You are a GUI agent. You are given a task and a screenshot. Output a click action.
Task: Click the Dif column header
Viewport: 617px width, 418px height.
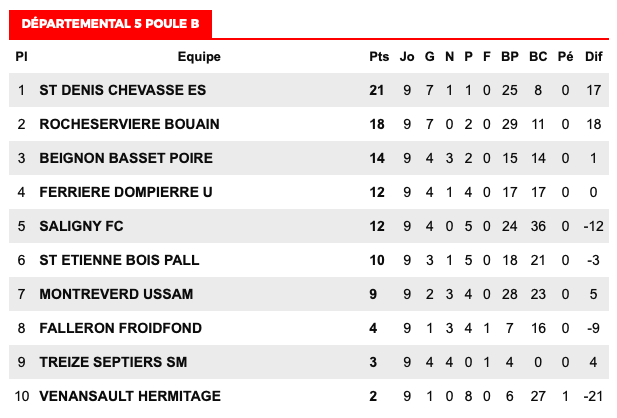pos(593,57)
